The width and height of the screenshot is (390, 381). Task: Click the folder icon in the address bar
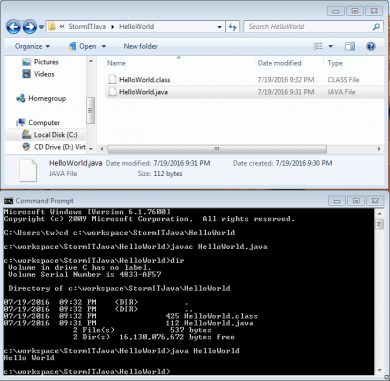52,26
